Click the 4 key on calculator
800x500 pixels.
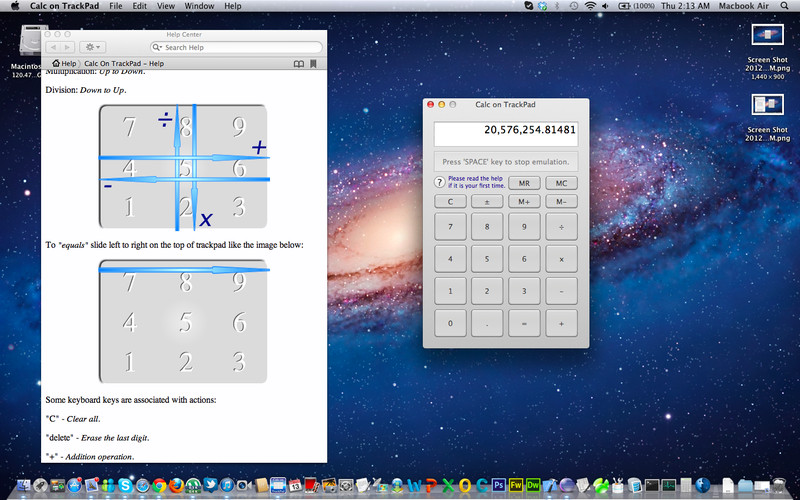click(450, 259)
